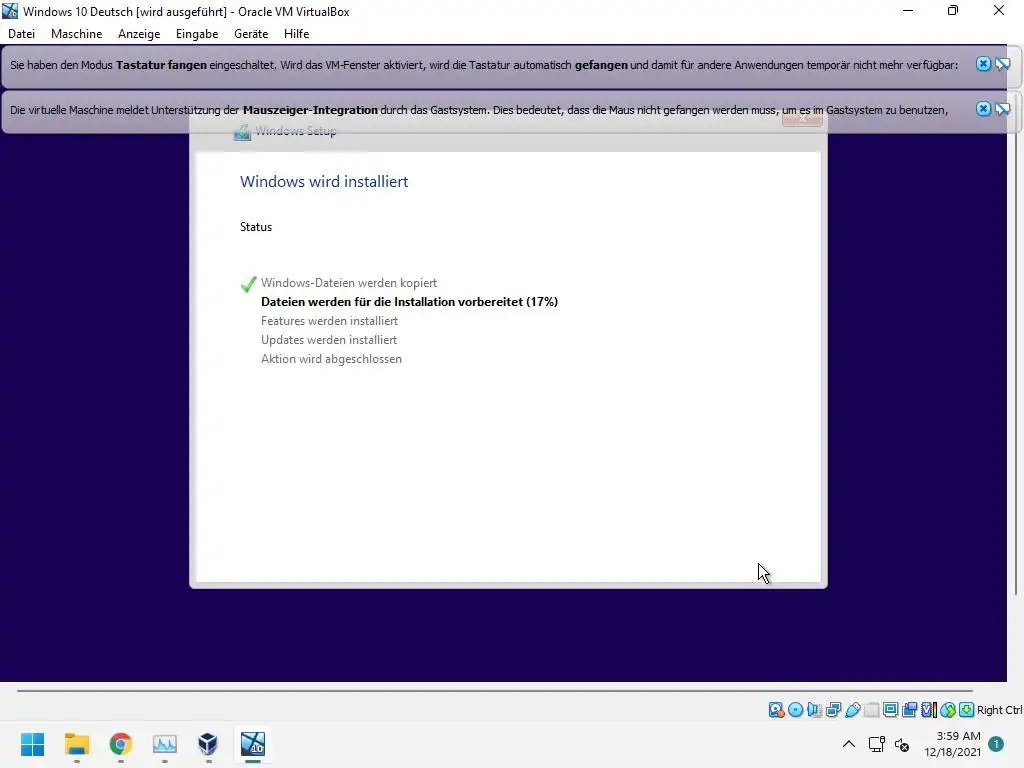Image resolution: width=1024 pixels, height=768 pixels.
Task: Click the shared folders status icon
Action: [871, 710]
